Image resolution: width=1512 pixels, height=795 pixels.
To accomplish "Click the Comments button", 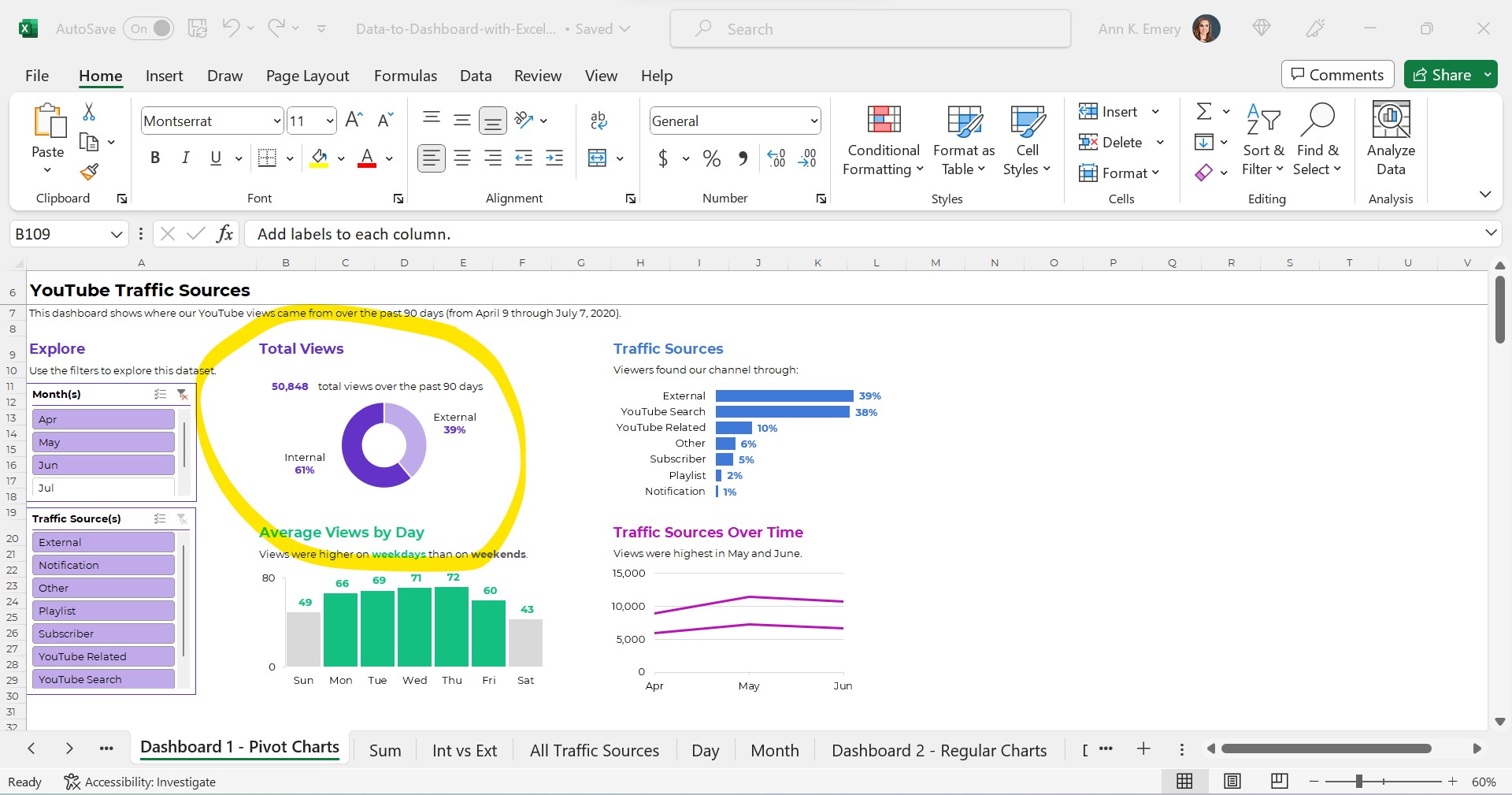I will pos(1337,75).
